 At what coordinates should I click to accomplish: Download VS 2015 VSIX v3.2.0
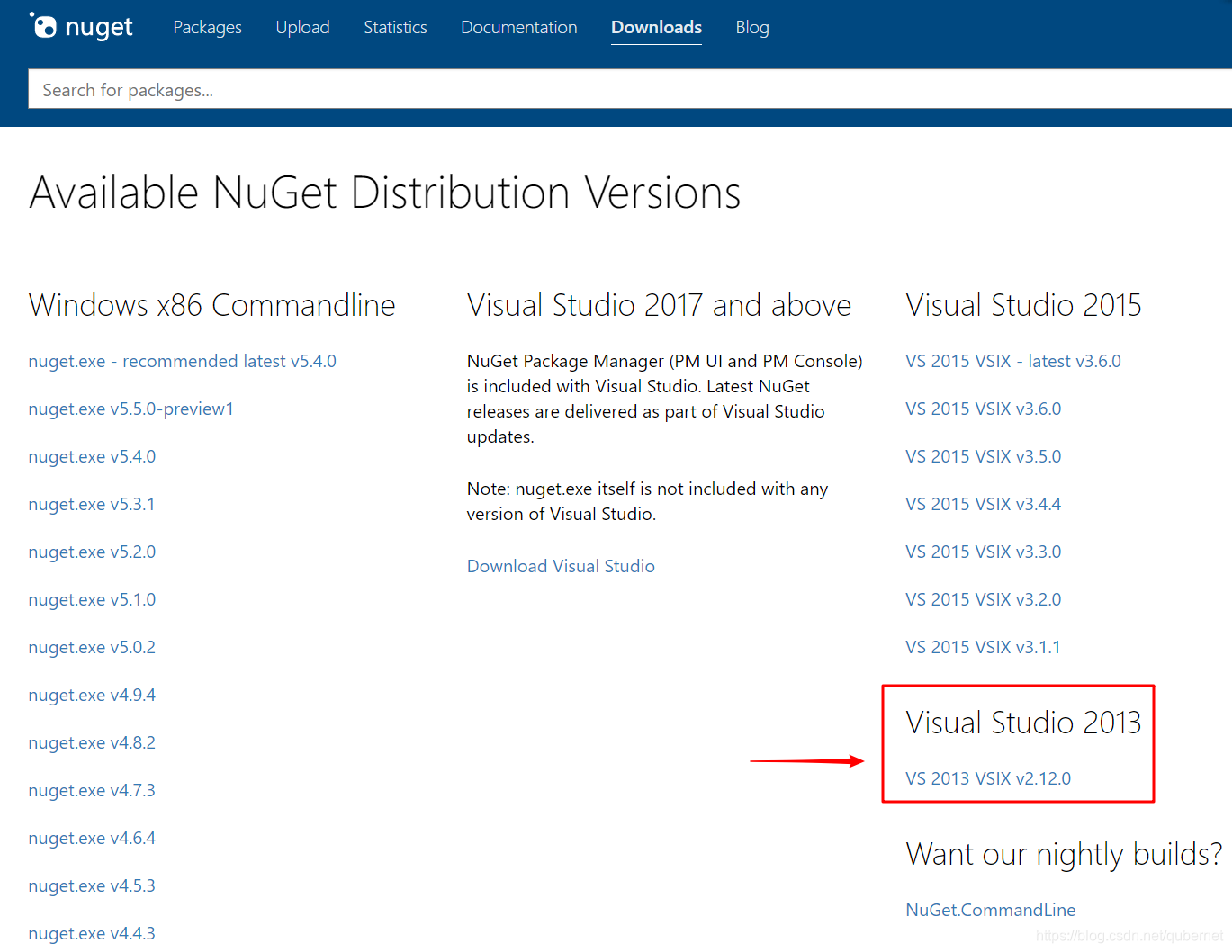[984, 599]
